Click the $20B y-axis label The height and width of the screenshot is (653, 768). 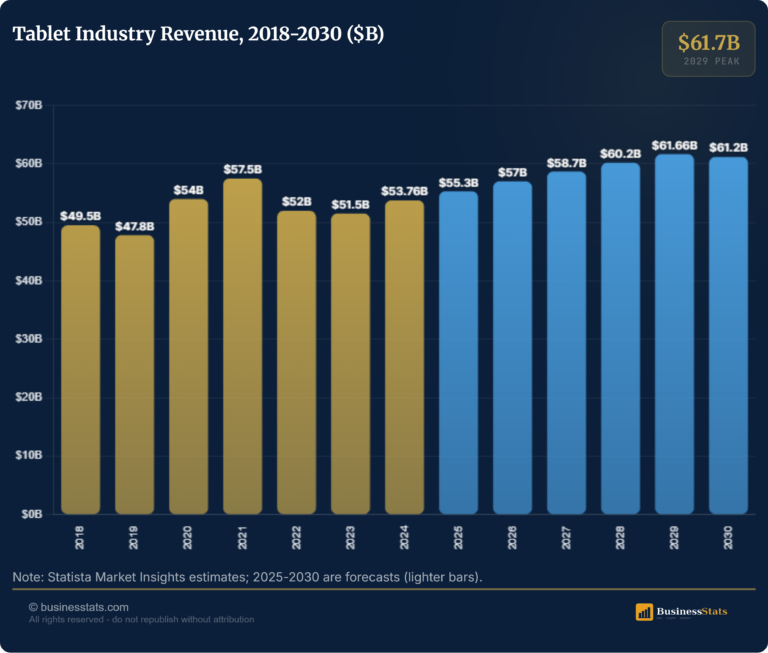(x=28, y=397)
